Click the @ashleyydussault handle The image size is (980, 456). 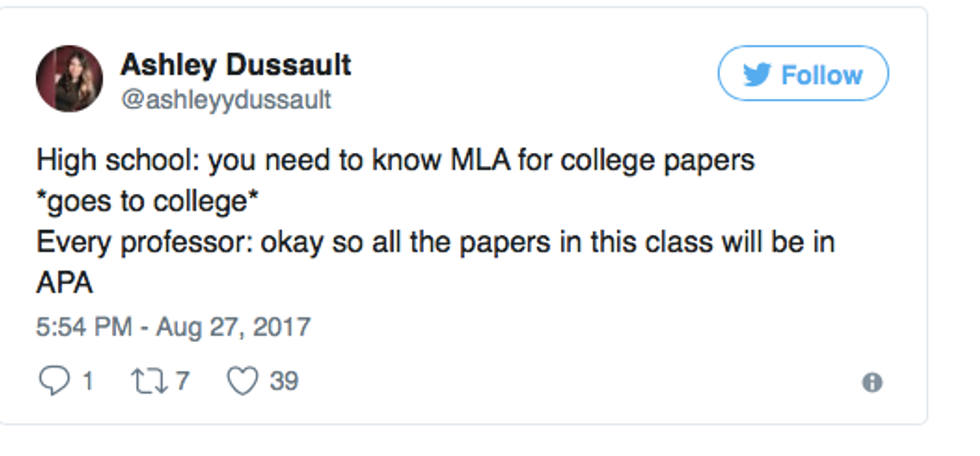[x=226, y=100]
